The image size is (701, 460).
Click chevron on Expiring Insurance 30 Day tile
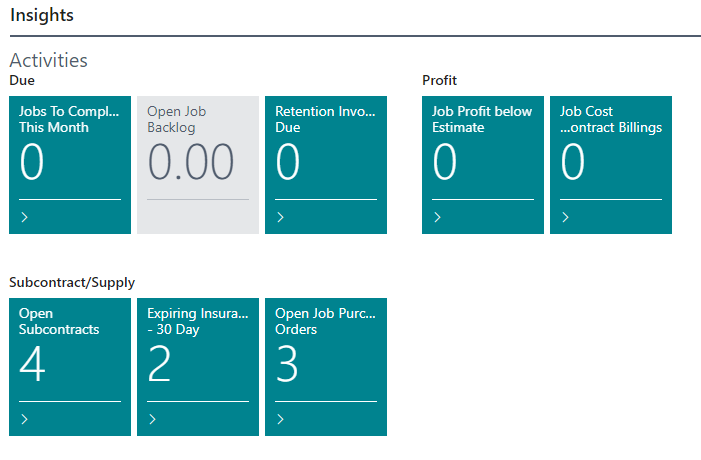click(152, 419)
